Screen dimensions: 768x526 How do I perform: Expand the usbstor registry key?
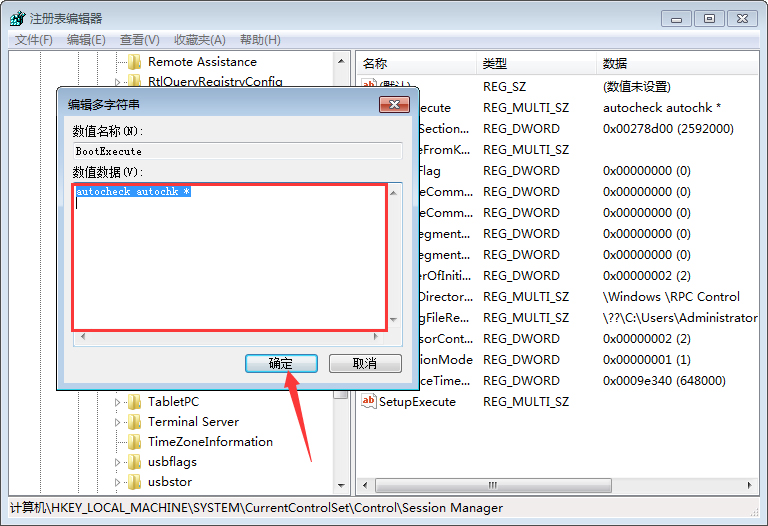[117, 482]
